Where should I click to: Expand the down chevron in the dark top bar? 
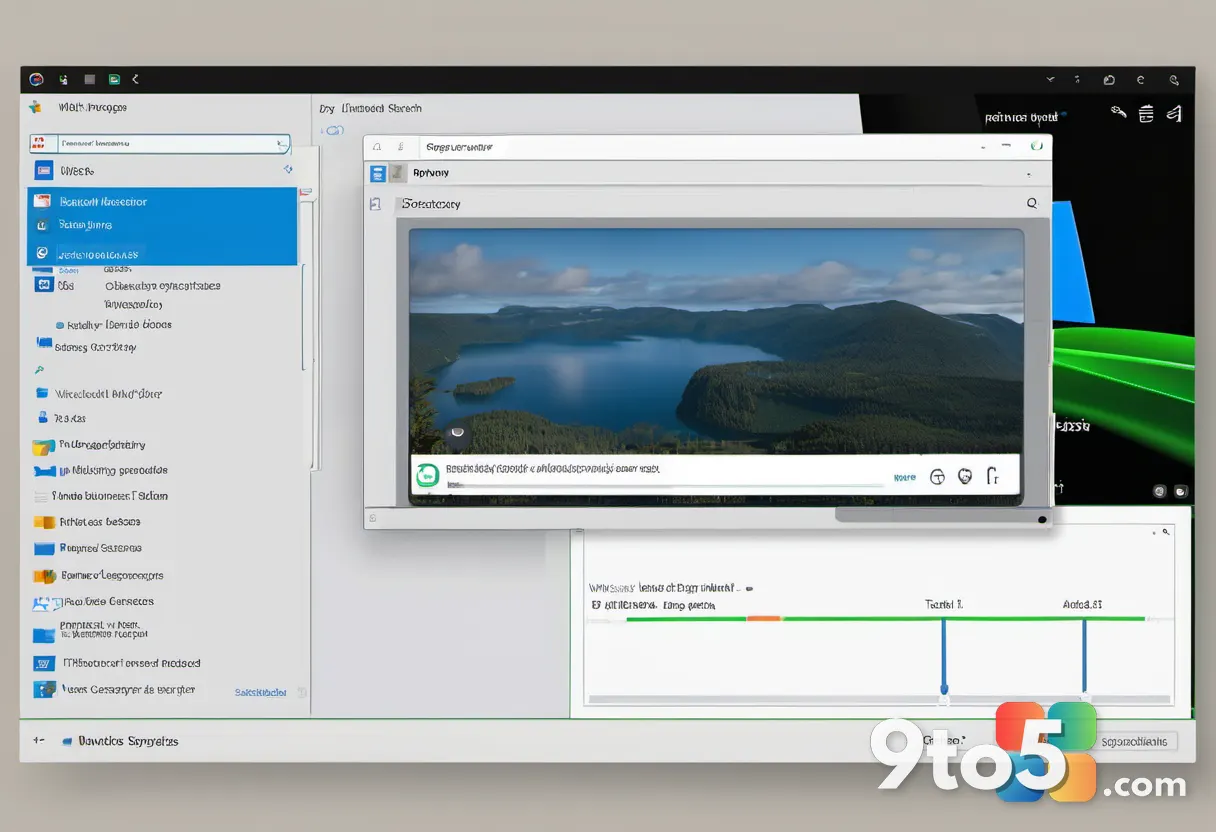(x=1050, y=79)
